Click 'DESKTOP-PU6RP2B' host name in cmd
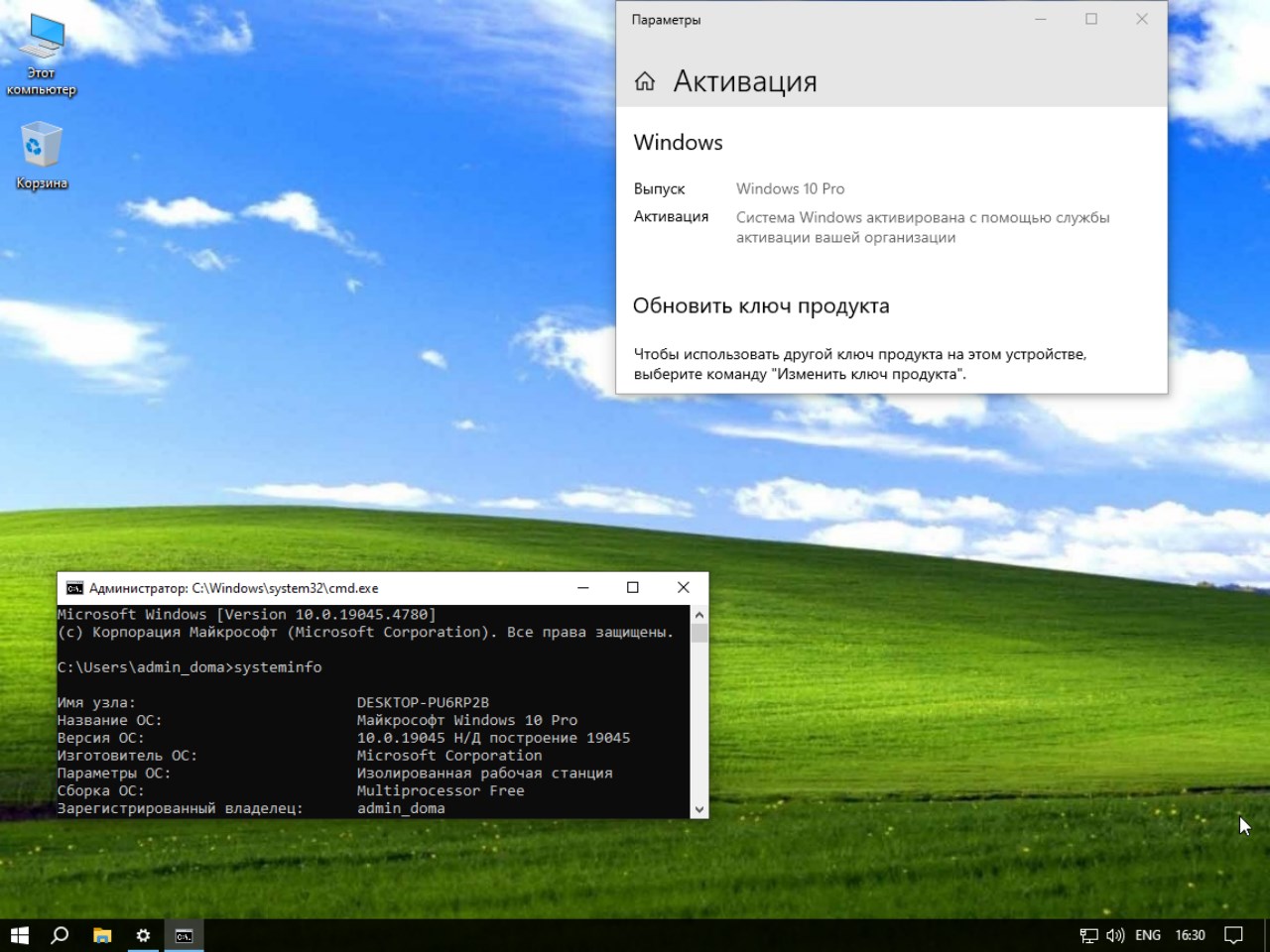Screen dimensions: 1270x952 coord(424,702)
